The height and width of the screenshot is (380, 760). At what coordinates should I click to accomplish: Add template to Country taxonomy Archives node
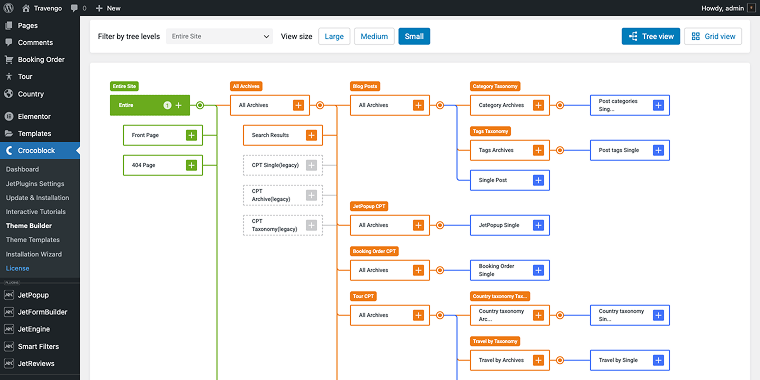pyautogui.click(x=538, y=315)
